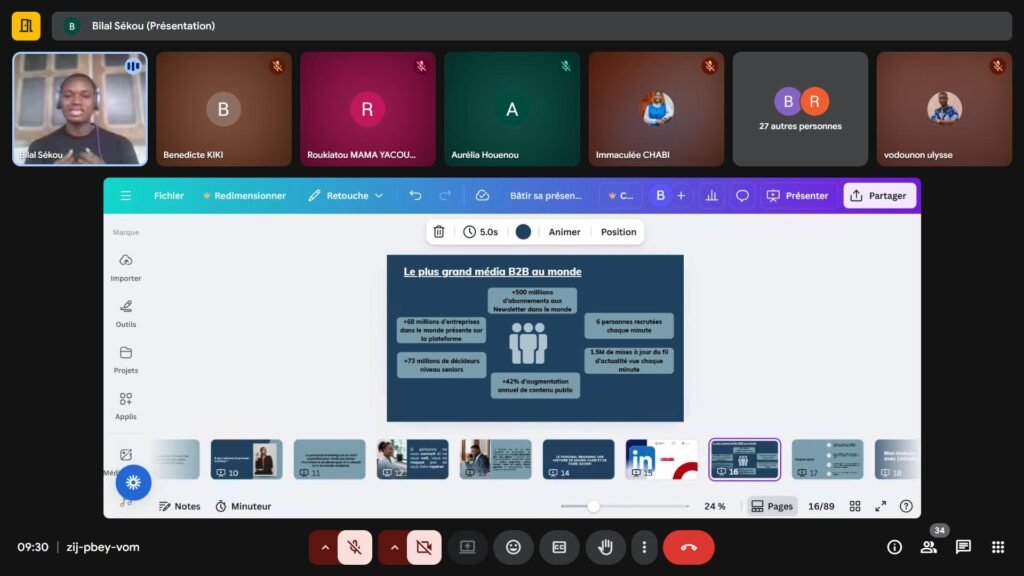
Task: Click the dark blue background color swatch
Action: [523, 232]
